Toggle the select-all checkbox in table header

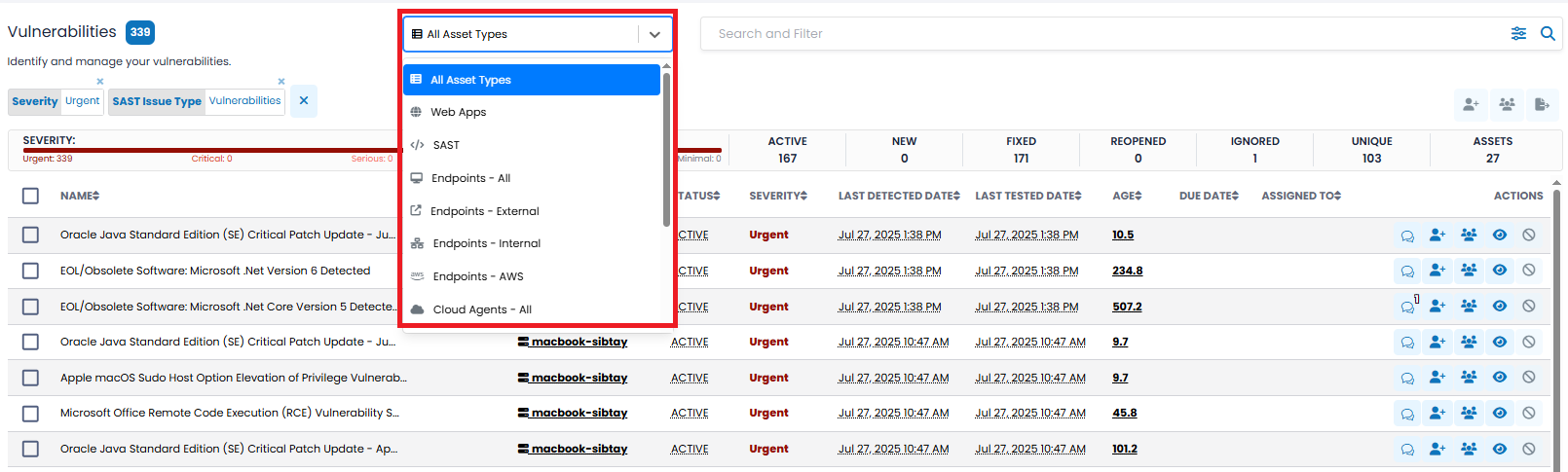point(30,196)
